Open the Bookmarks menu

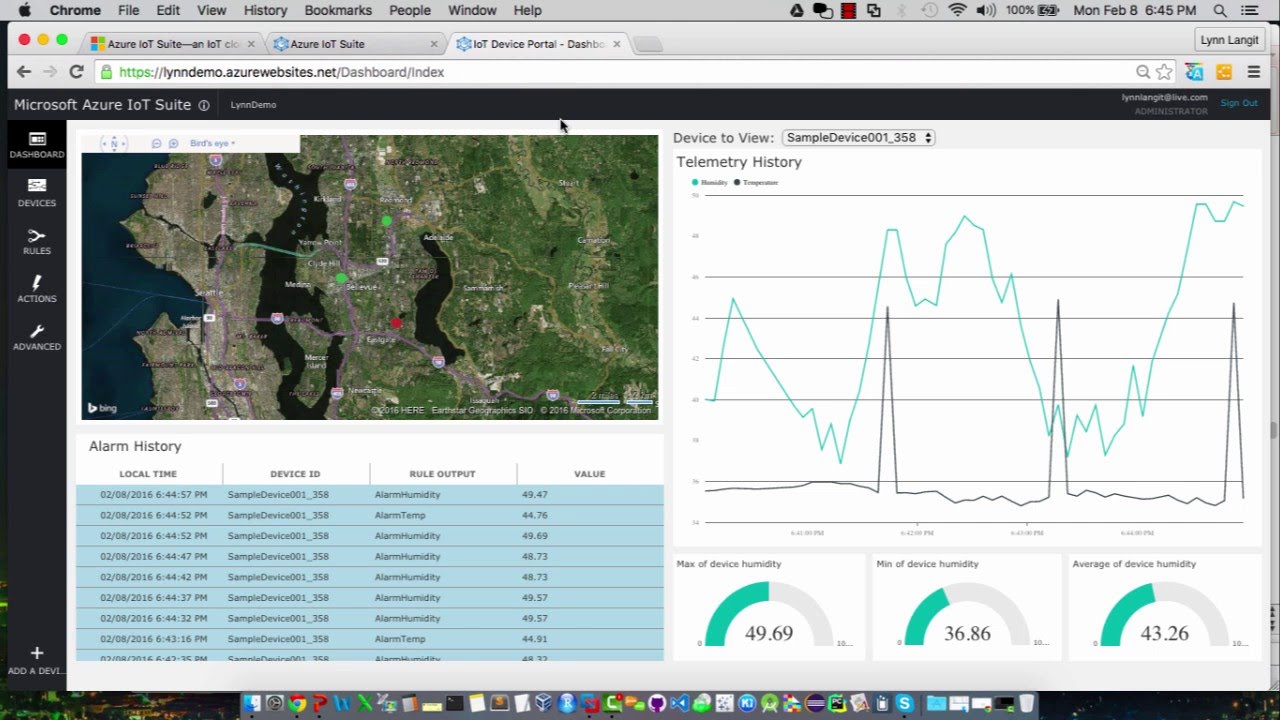click(x=338, y=10)
